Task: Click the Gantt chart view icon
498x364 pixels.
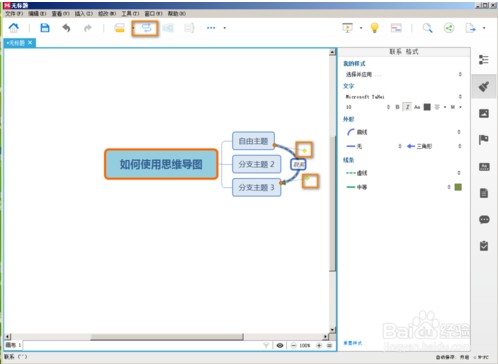Action: click(x=396, y=28)
